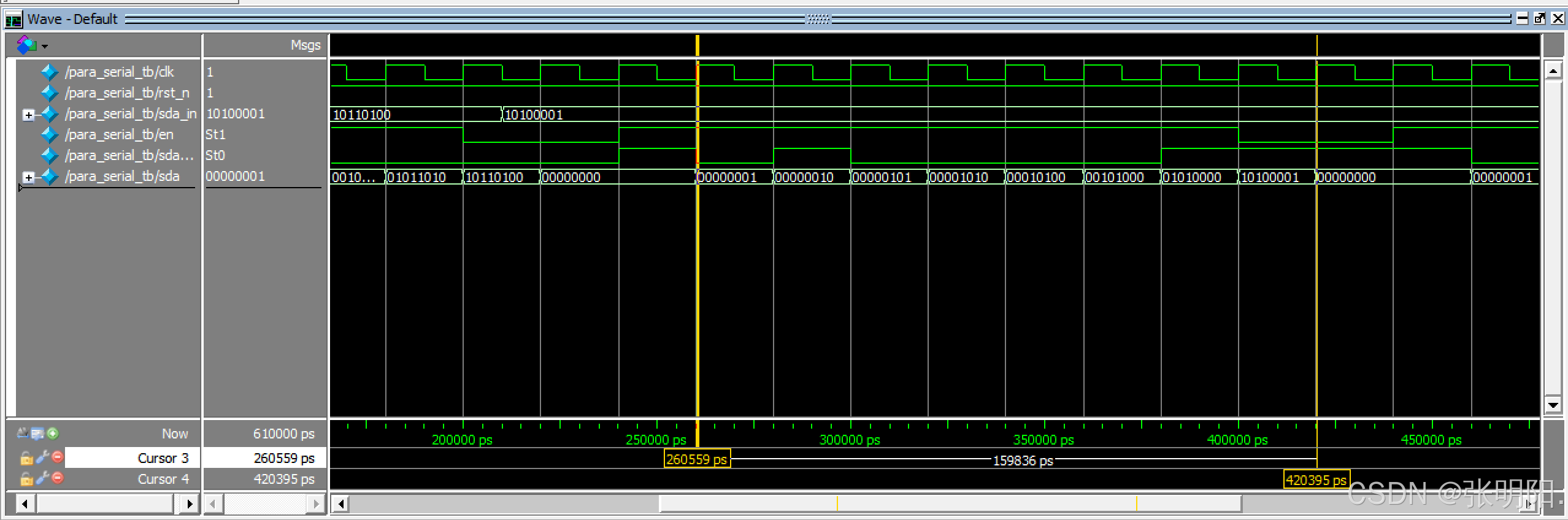The height and width of the screenshot is (520, 1568).
Task: Toggle the lock on Cursor 3
Action: (26, 458)
